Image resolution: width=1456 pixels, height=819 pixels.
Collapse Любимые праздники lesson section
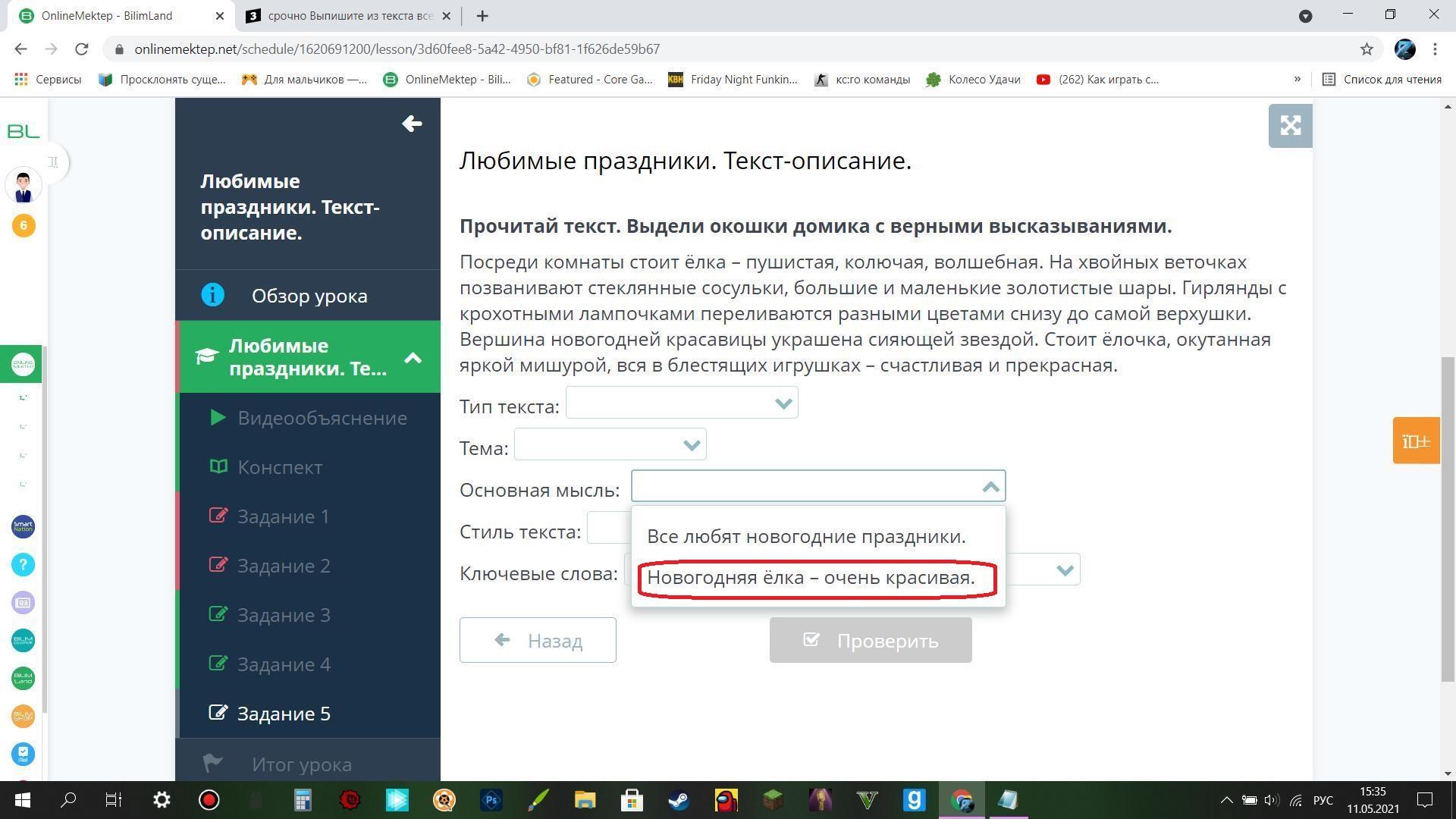[413, 358]
